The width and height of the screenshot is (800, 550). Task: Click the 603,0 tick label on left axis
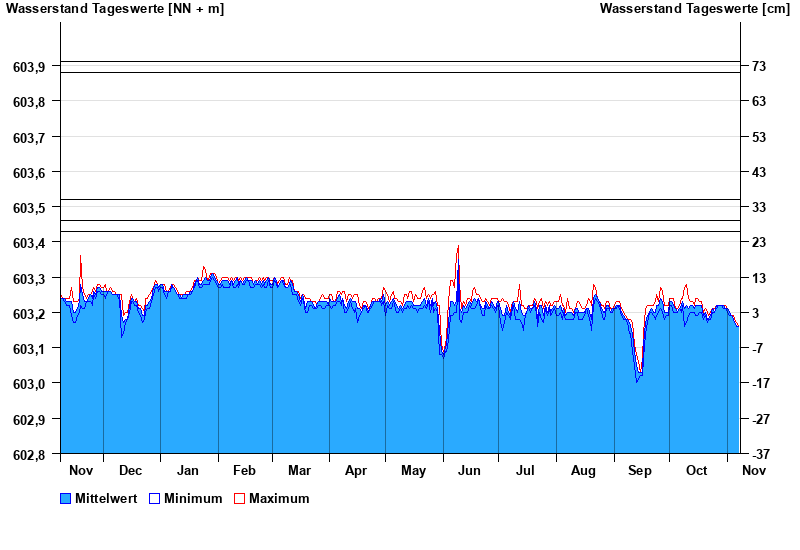tap(29, 384)
